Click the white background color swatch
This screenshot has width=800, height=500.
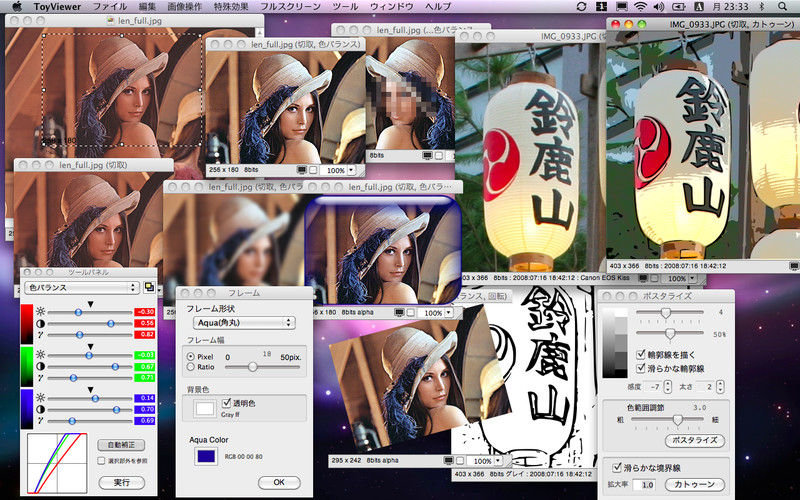205,409
